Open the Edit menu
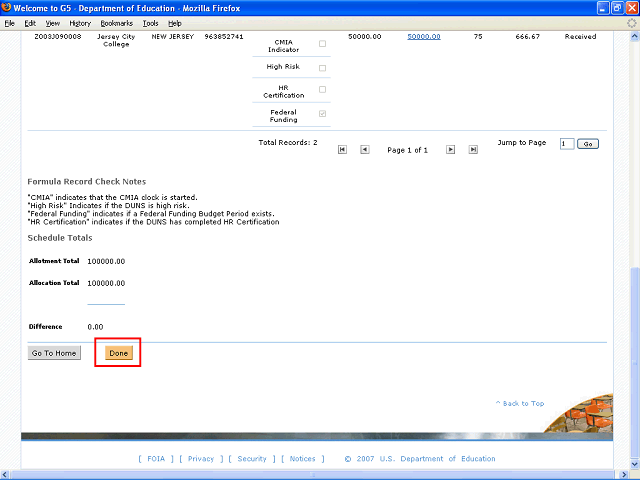640x480 pixels. click(30, 23)
